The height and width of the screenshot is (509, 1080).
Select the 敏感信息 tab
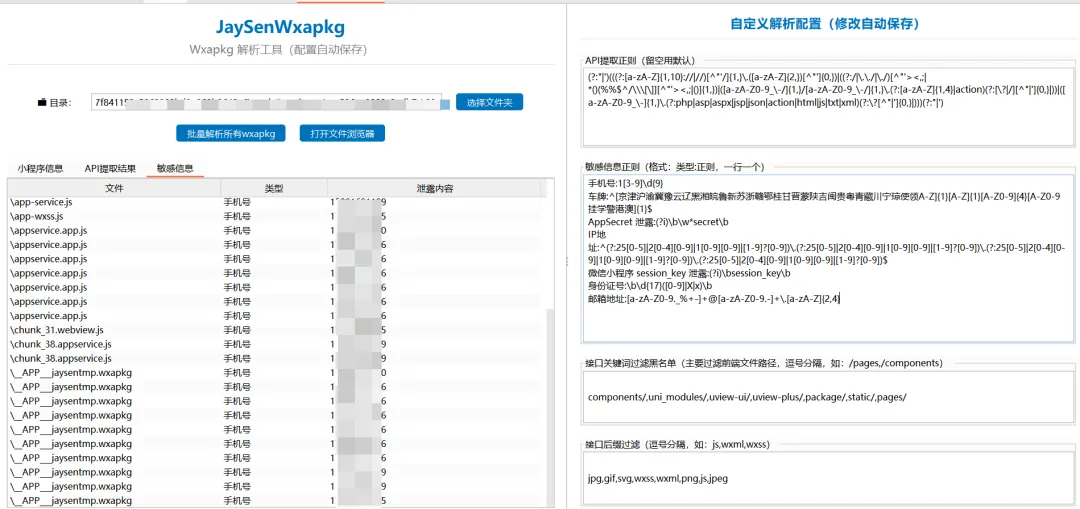pyautogui.click(x=175, y=168)
